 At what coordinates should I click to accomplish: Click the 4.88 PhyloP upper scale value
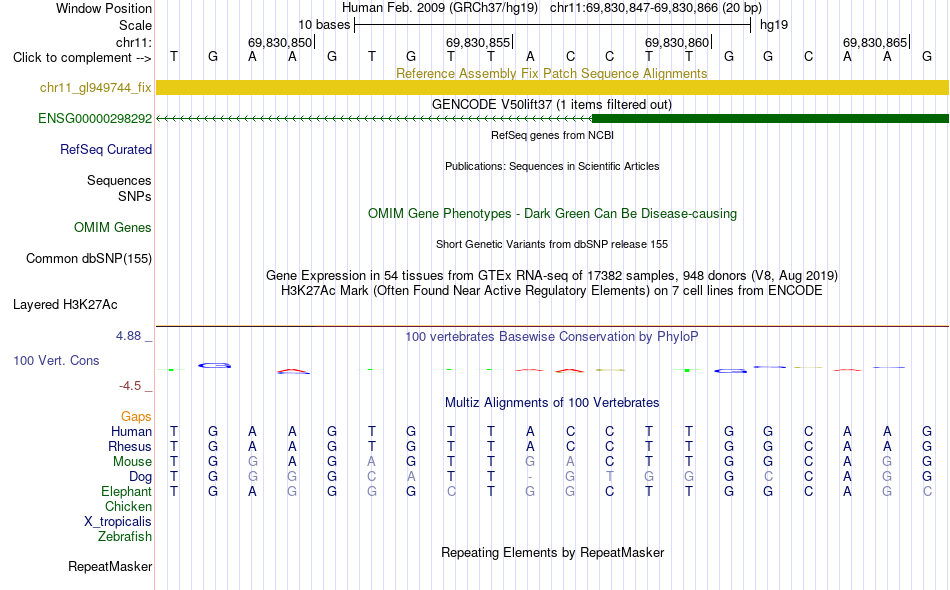point(128,336)
